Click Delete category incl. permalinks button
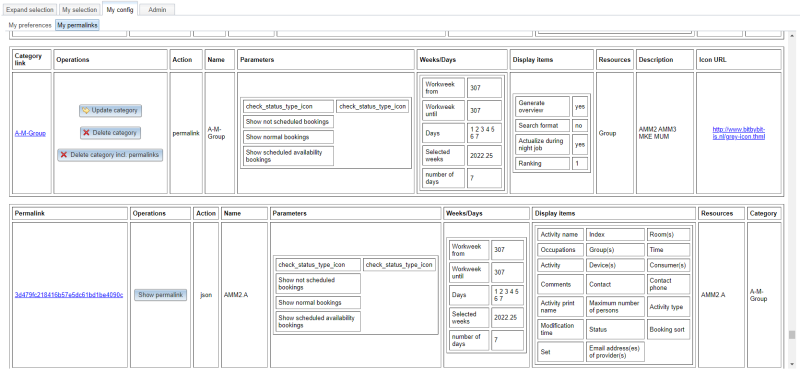Viewport: 800px width, 371px height. point(110,155)
